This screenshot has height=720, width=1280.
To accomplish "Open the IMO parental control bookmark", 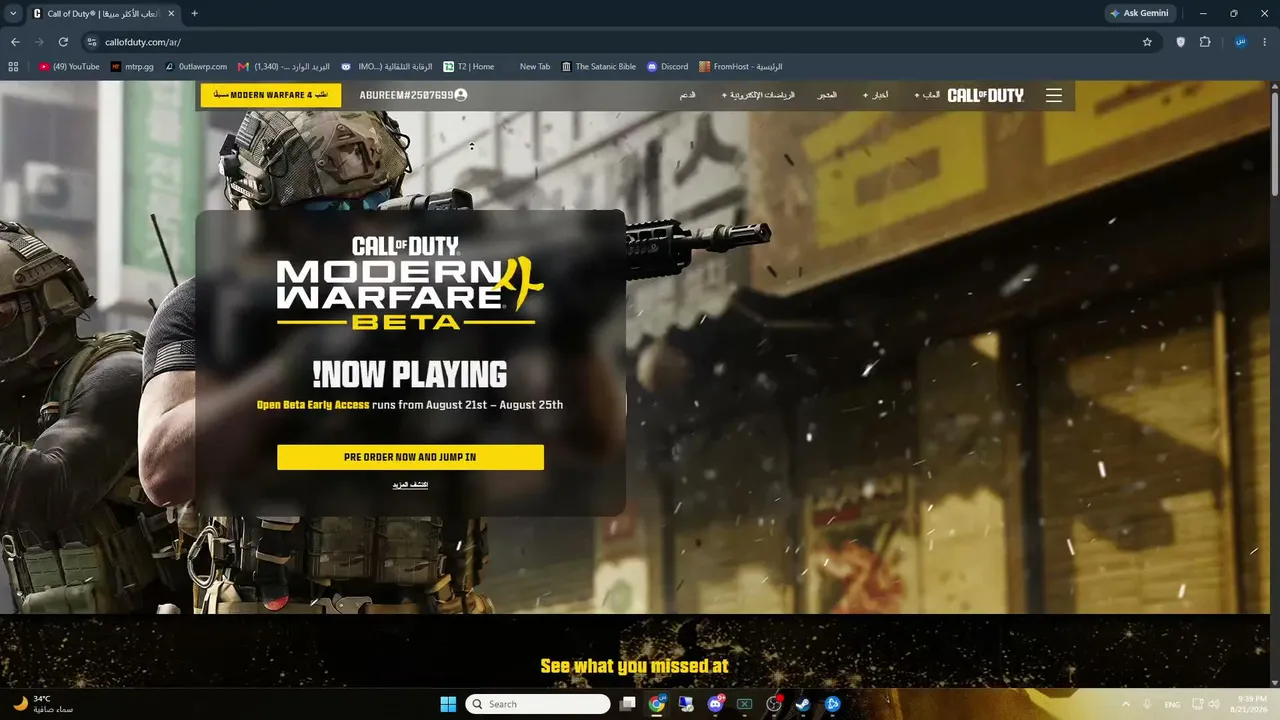I will click(x=387, y=67).
